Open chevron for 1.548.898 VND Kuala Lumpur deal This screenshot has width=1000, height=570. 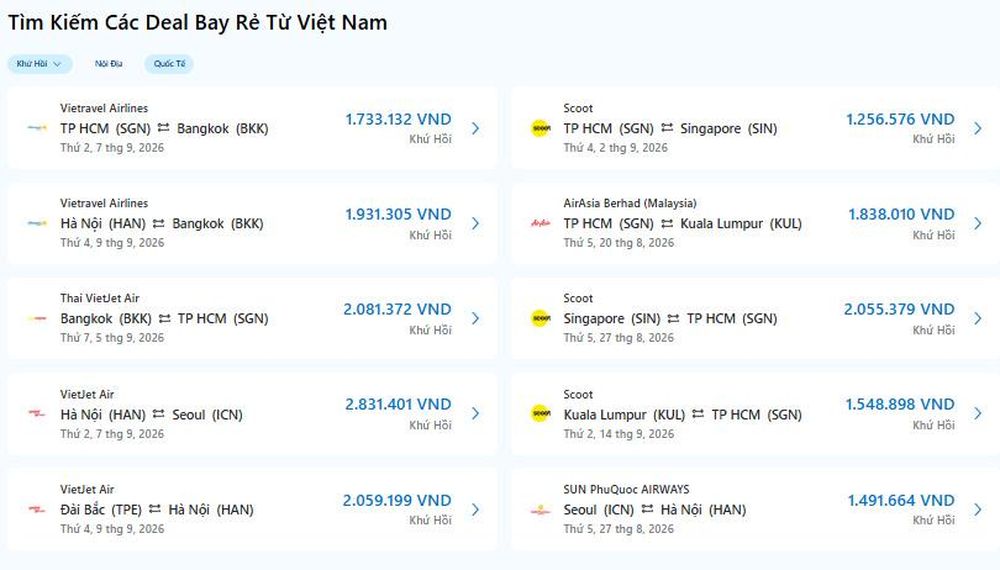[978, 413]
